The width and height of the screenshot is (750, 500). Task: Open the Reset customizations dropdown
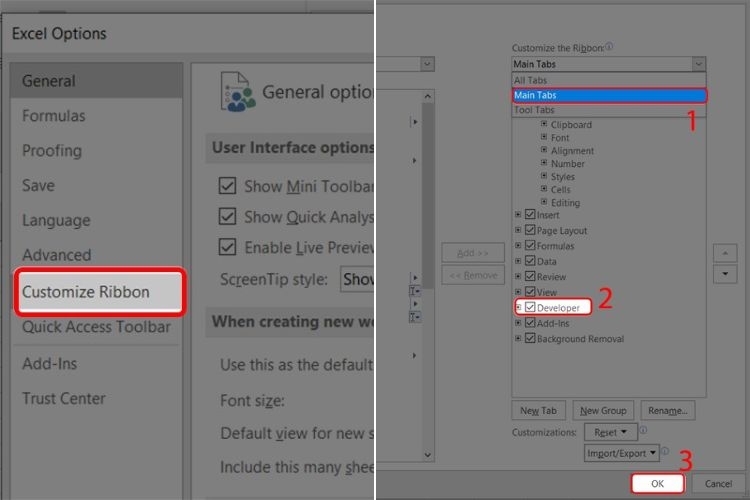tap(610, 432)
